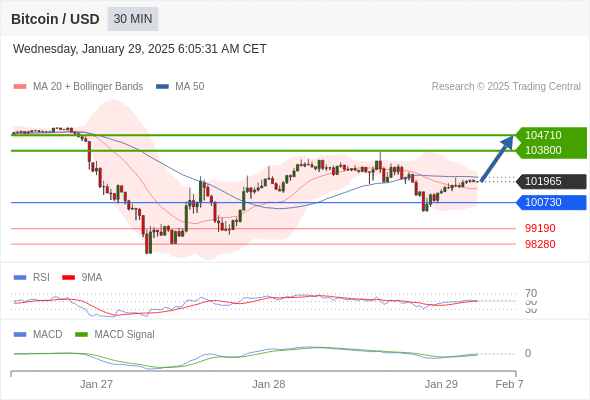Click the Research © 2025 Trading Central credit

point(506,87)
